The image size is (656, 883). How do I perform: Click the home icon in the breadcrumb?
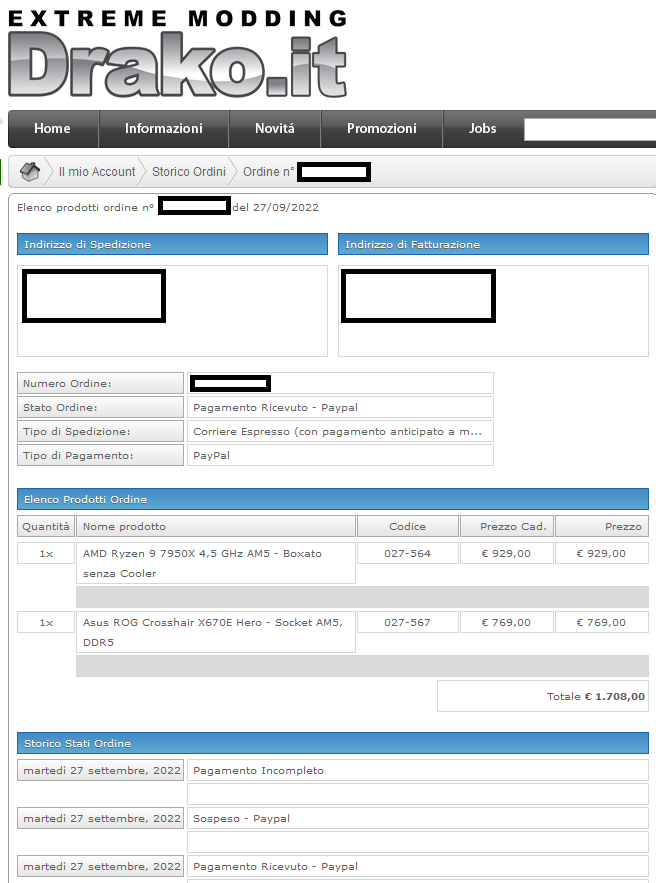tap(30, 172)
